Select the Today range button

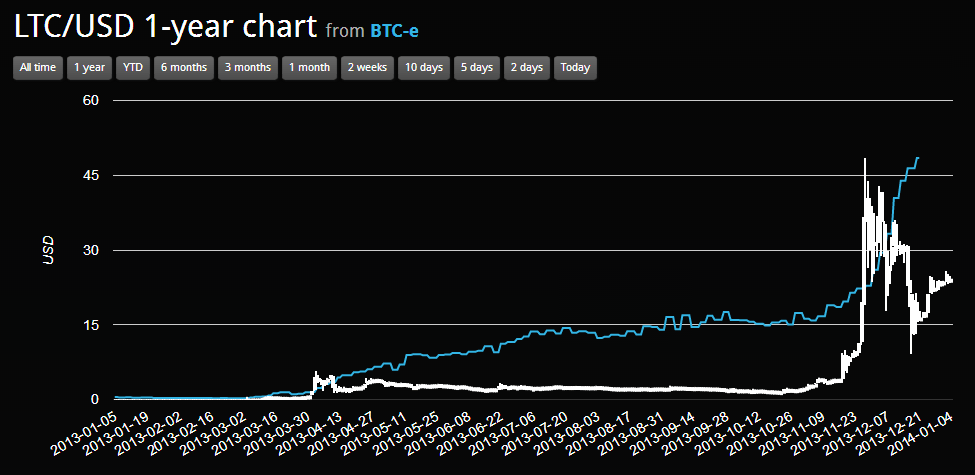[x=575, y=68]
